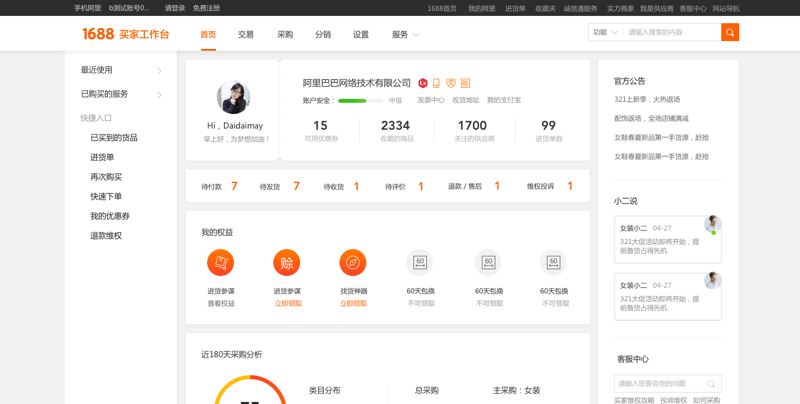This screenshot has width=800, height=404.
Task: Open 已买到的货品 quick link
Action: [x=114, y=138]
